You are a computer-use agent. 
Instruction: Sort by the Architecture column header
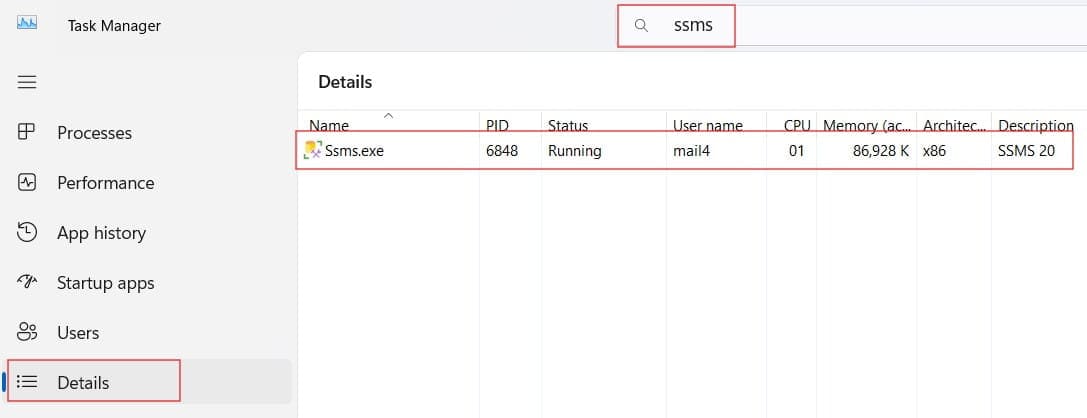[954, 125]
